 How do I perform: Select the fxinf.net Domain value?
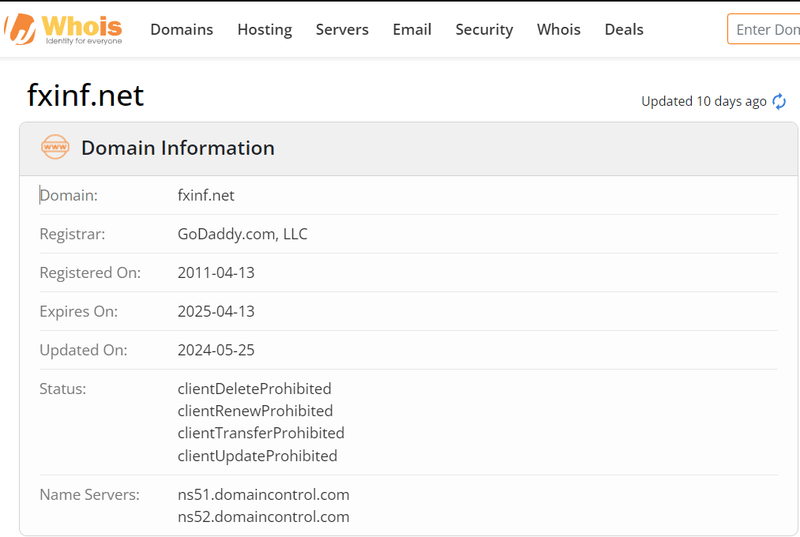[x=206, y=195]
